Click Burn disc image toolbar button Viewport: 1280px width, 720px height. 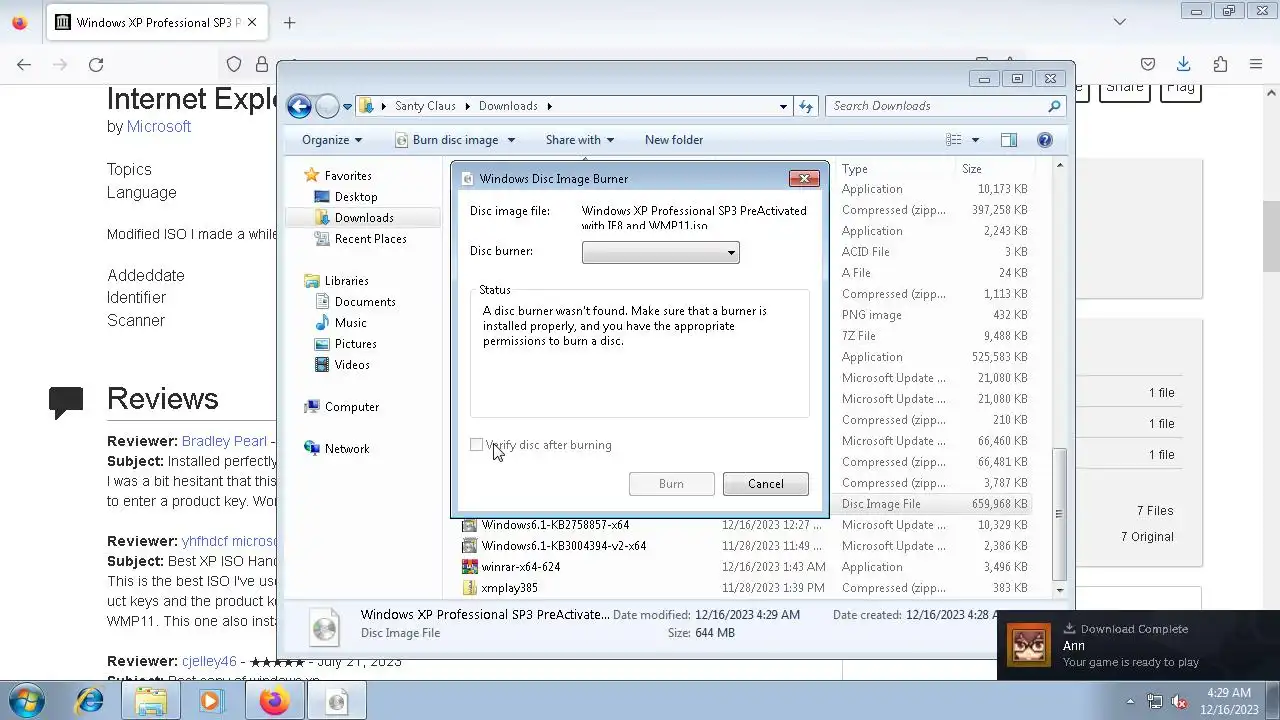coord(446,140)
